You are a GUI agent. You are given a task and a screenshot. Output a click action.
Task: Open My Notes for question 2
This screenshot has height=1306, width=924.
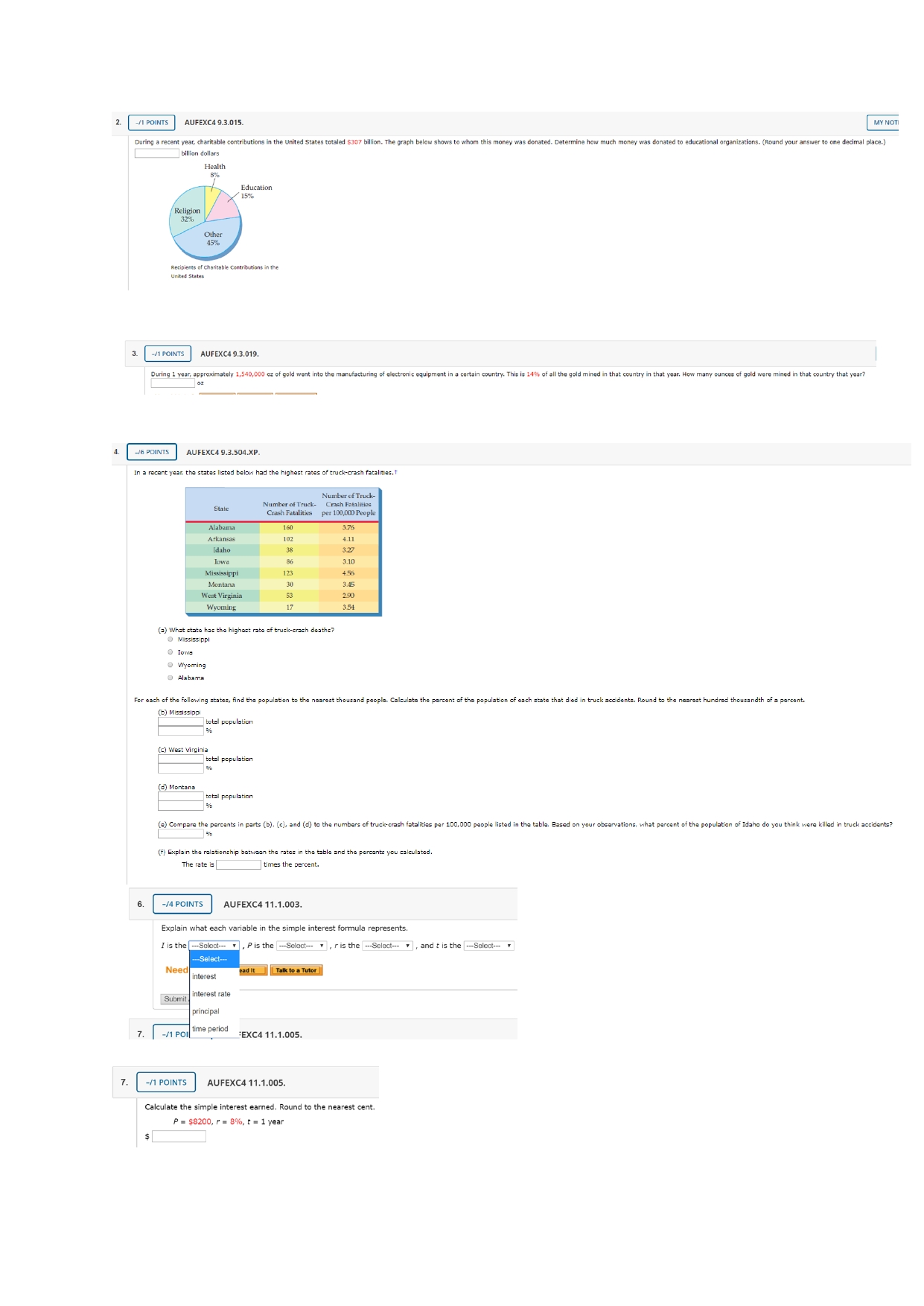point(884,123)
